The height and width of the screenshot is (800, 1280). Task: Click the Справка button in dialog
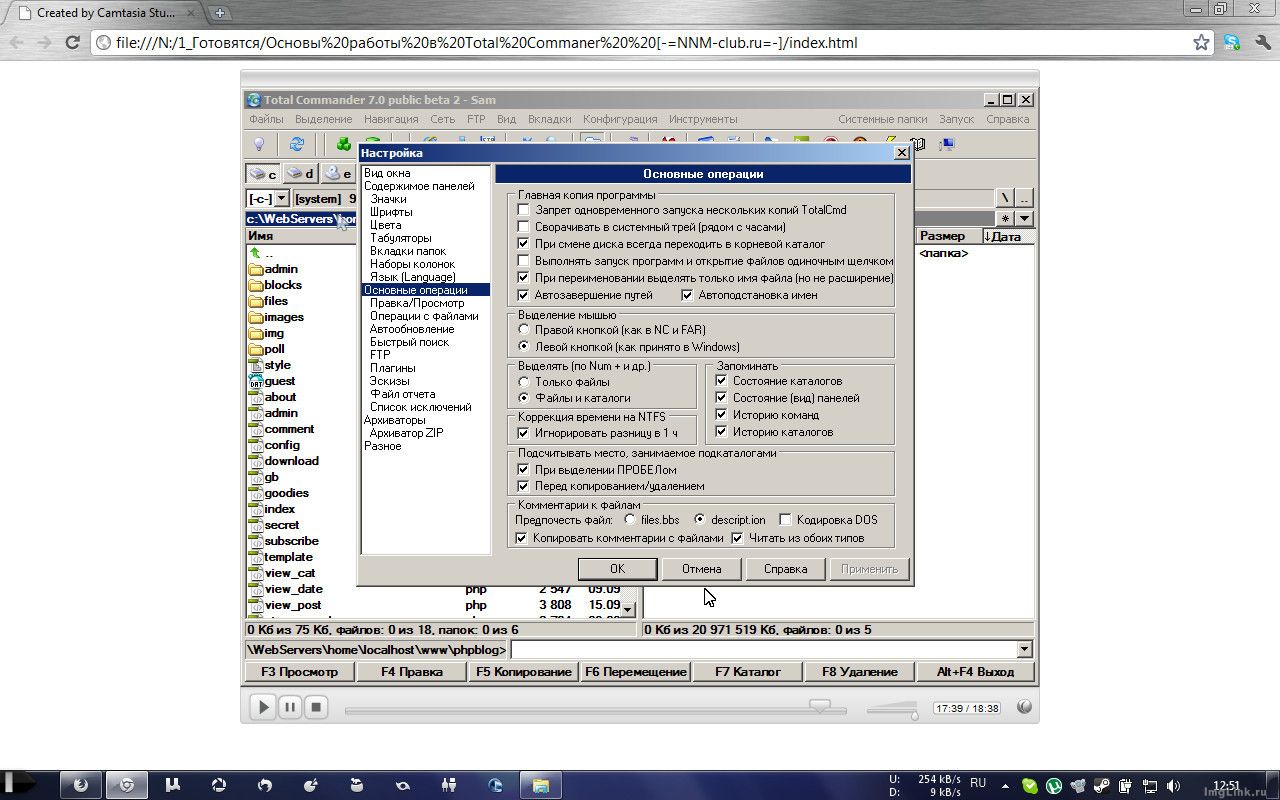(x=785, y=569)
